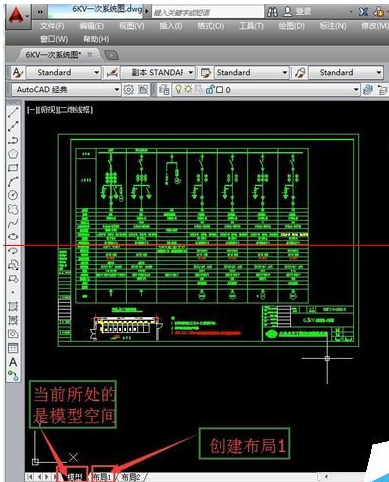This screenshot has width=389, height=482.
Task: Click the keyword search input field
Action: (208, 12)
